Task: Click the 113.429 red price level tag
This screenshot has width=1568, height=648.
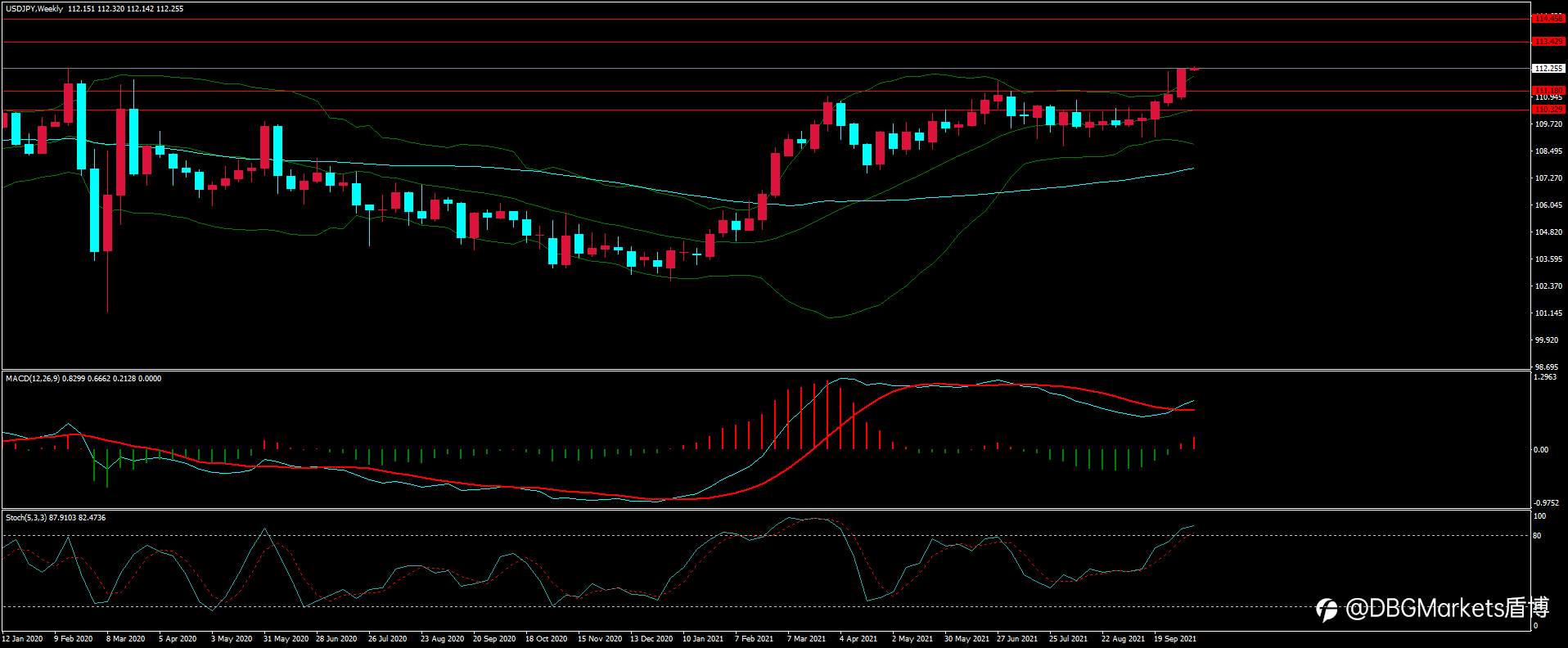Action: (1549, 41)
